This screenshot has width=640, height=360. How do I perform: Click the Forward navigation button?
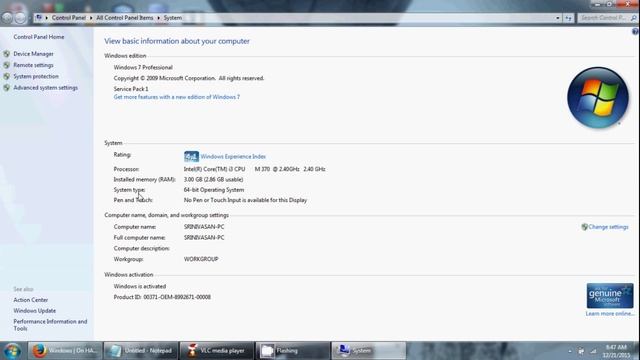tap(20, 18)
